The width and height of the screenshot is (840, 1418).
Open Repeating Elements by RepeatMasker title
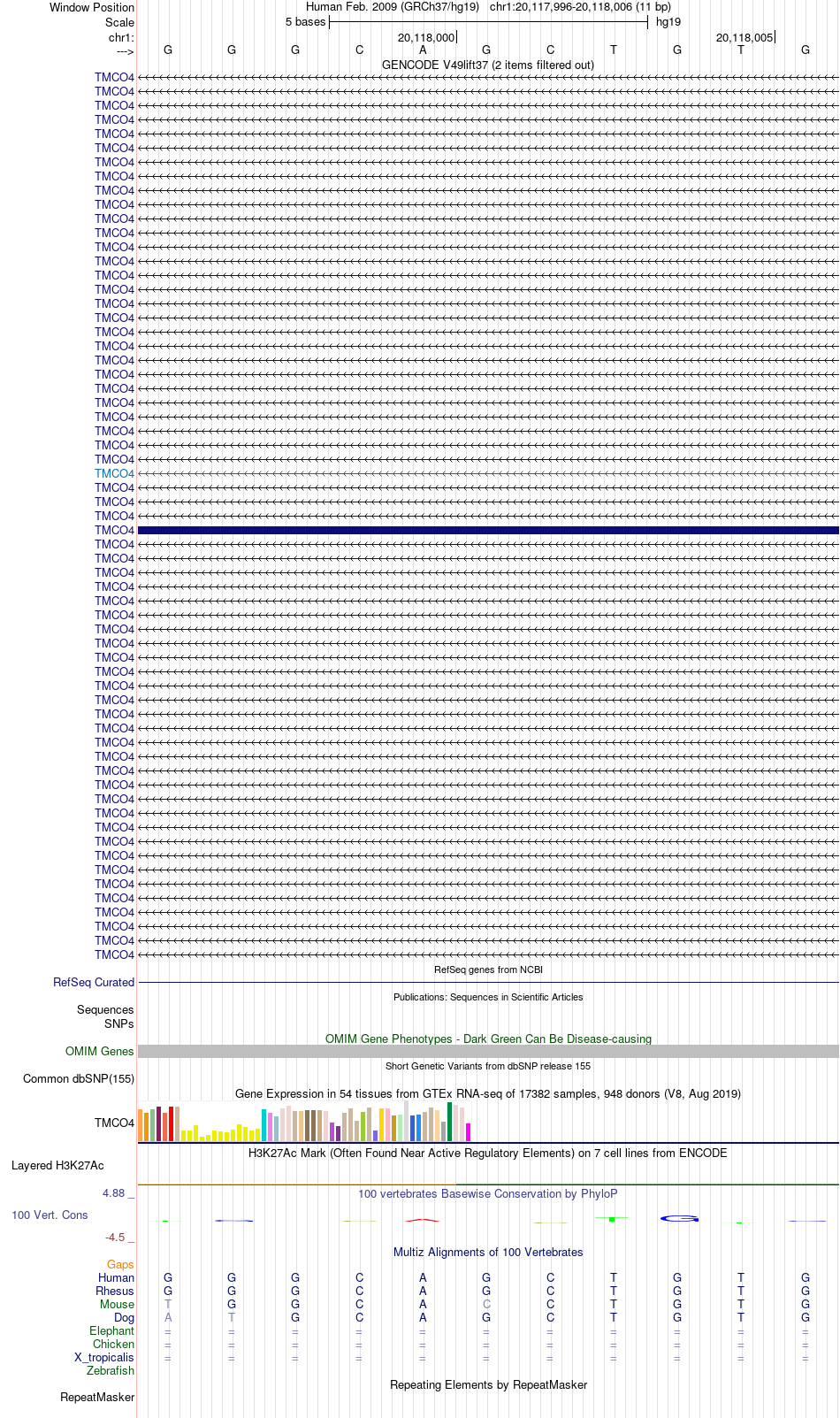click(488, 1384)
